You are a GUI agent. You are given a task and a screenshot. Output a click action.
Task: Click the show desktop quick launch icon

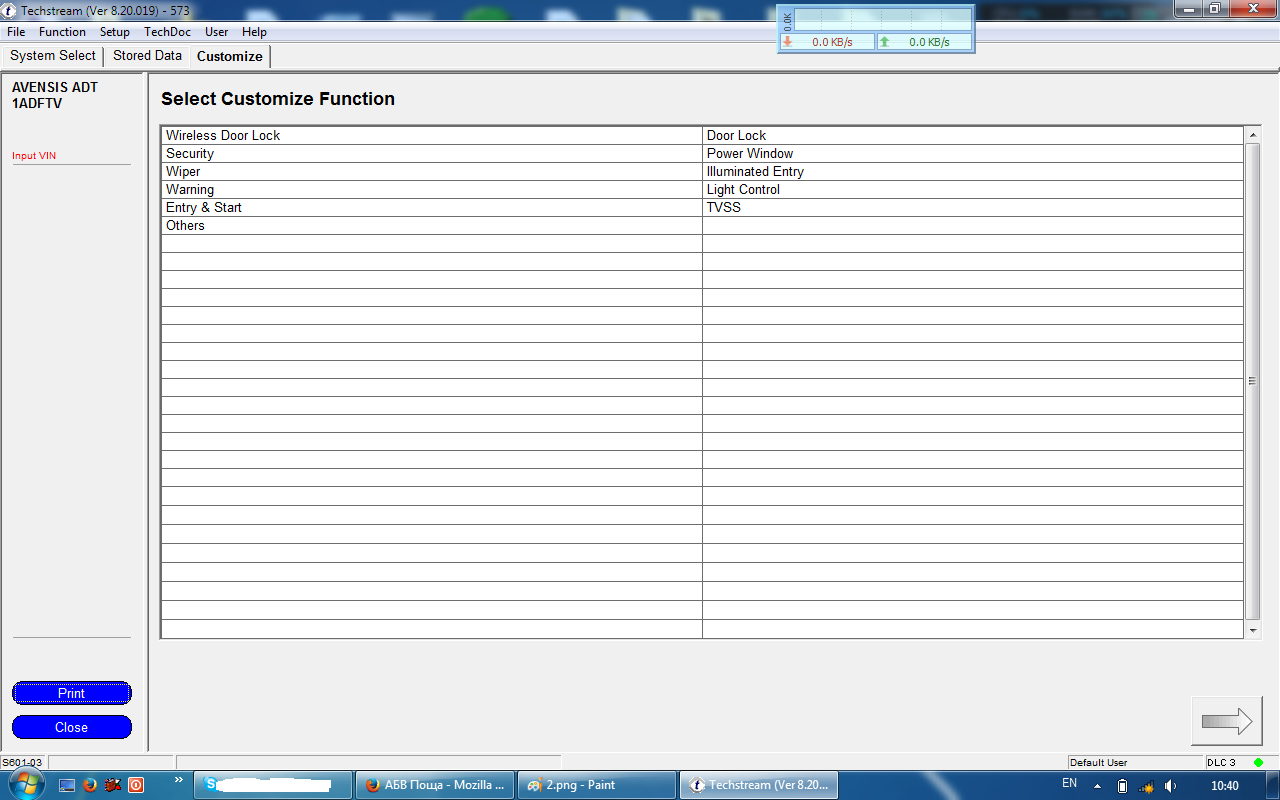(x=67, y=785)
